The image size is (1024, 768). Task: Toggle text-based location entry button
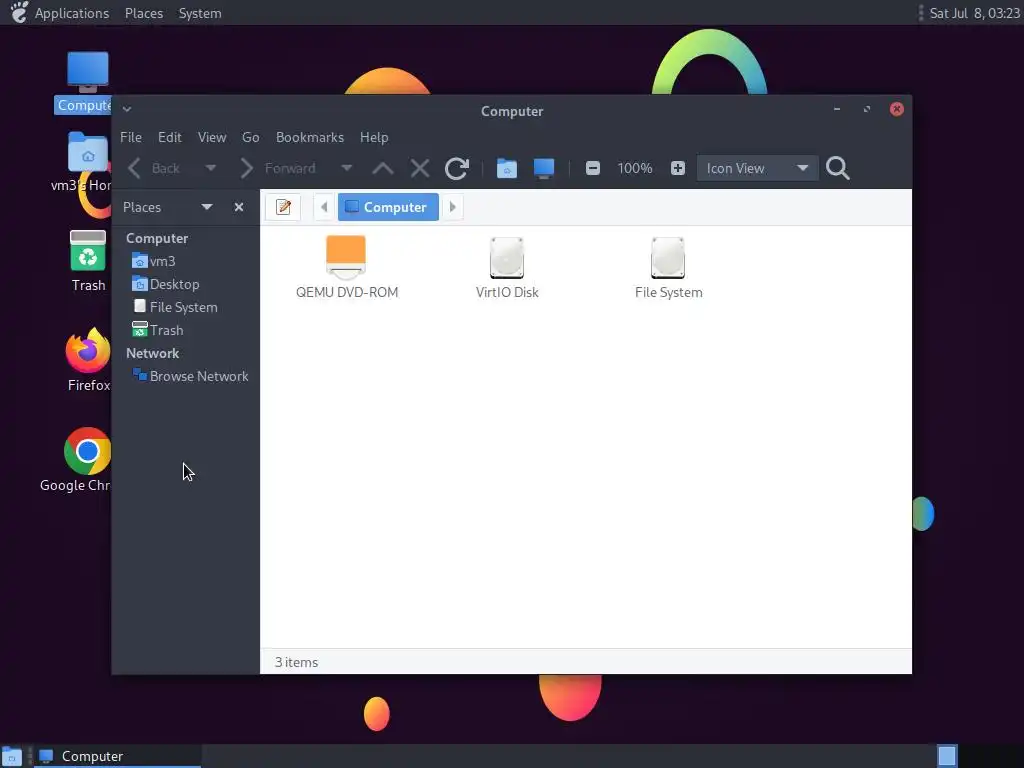point(283,207)
